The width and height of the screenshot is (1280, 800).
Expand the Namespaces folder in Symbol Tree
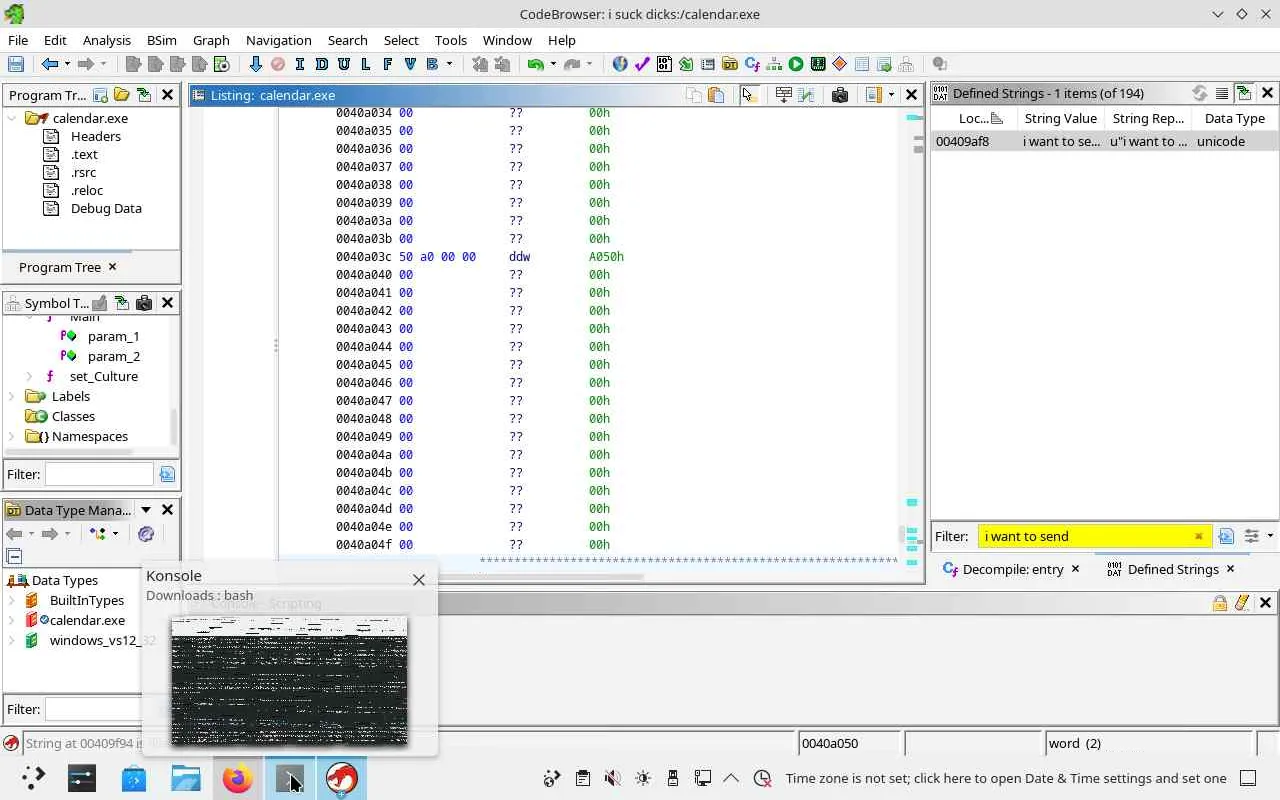12,436
